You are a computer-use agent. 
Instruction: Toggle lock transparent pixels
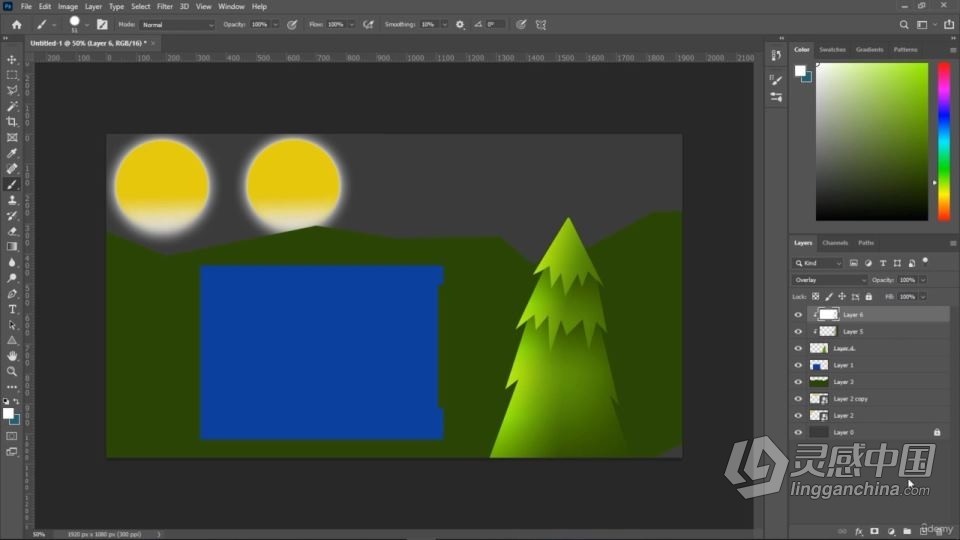[x=816, y=297]
